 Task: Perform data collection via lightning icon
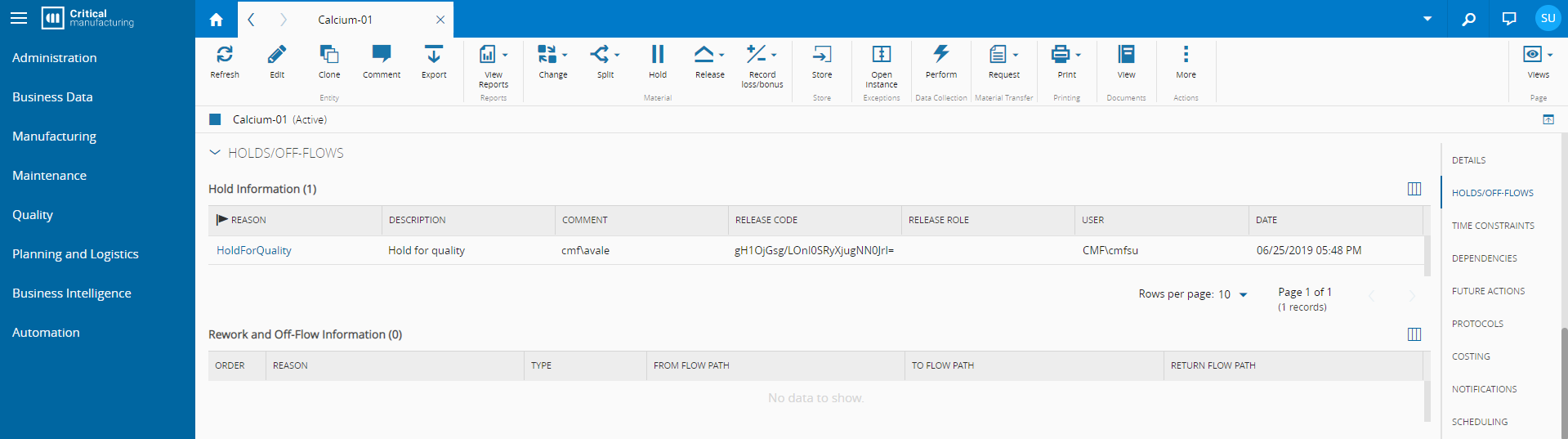pos(941,55)
